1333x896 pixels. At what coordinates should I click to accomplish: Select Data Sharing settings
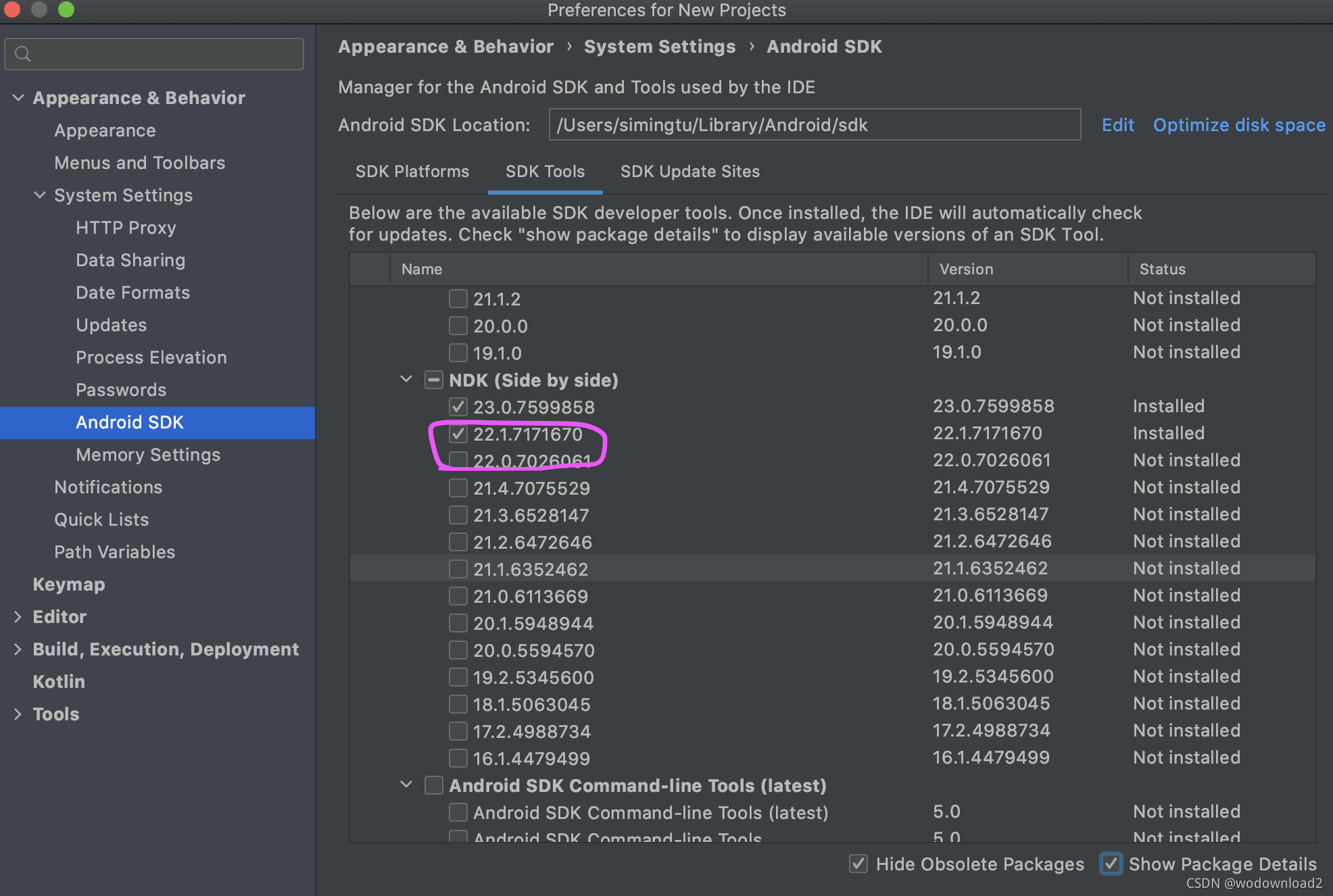click(130, 260)
